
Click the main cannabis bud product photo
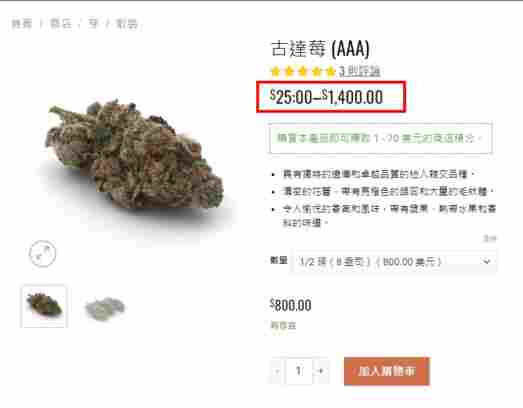(x=135, y=158)
